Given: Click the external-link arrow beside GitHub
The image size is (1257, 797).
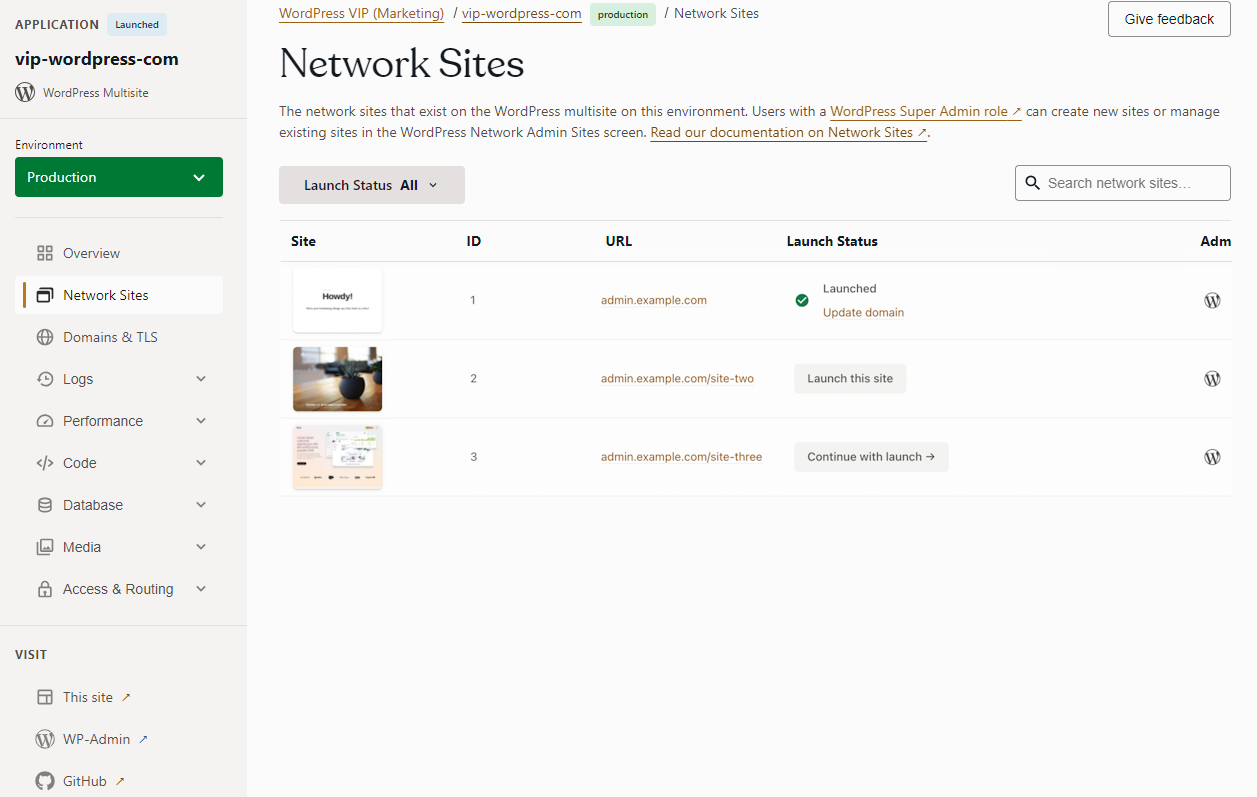Looking at the screenshot, I should click(x=120, y=781).
